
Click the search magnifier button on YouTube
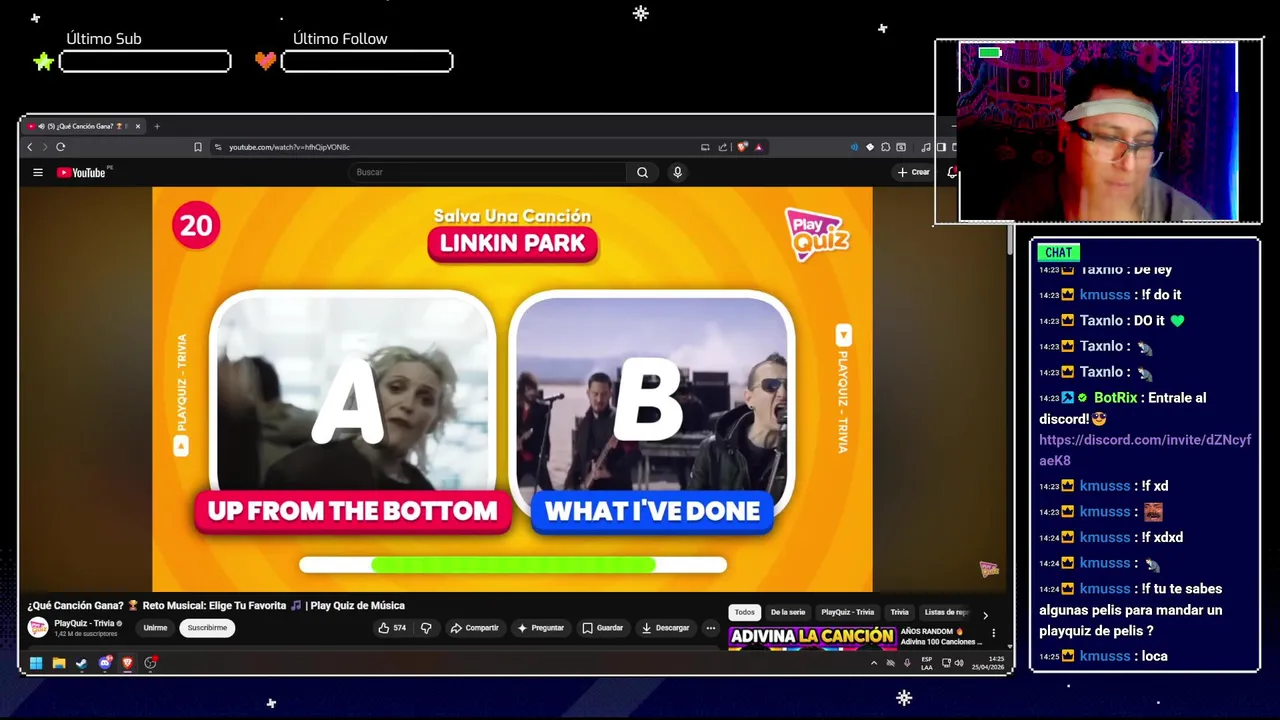tap(642, 172)
